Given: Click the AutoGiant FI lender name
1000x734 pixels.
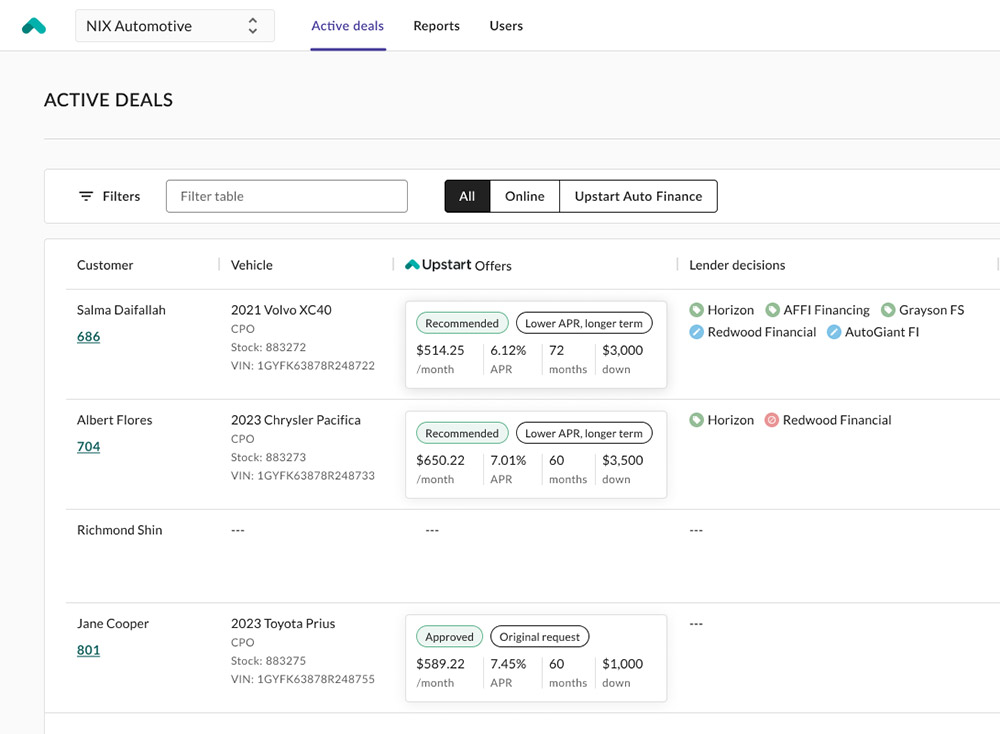Looking at the screenshot, I should (882, 332).
